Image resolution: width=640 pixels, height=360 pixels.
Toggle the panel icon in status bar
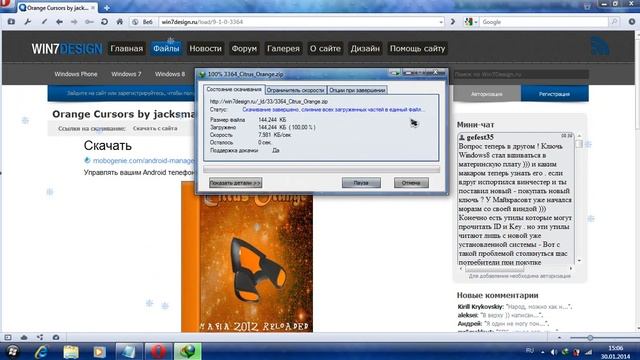coord(8,337)
